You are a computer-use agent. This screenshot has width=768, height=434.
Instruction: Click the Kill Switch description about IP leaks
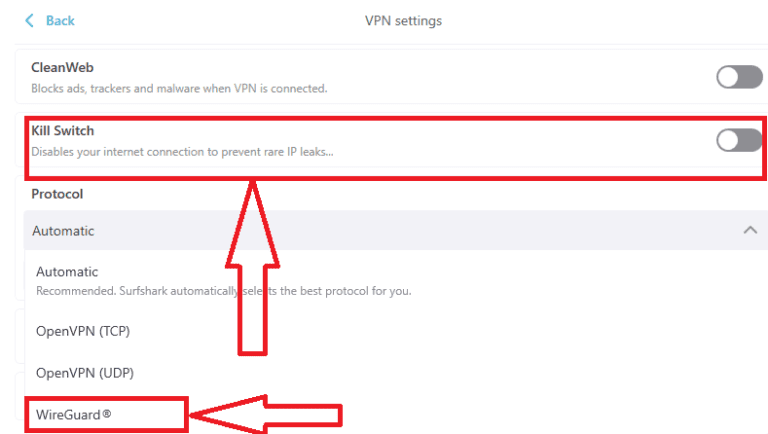[x=182, y=152]
